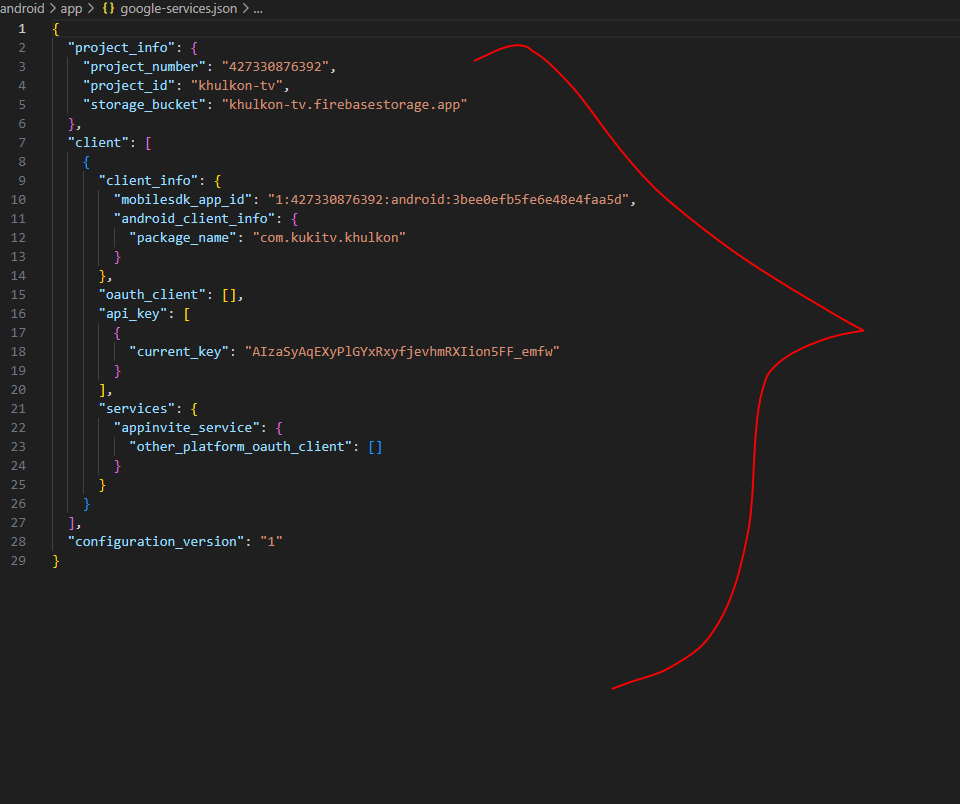Click the breadcrumb ellipsis after google-services.json
960x804 pixels.
(x=258, y=9)
